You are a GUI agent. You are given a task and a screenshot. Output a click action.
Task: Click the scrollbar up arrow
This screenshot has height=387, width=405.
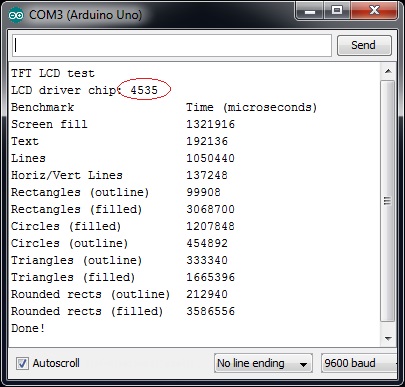[x=388, y=71]
